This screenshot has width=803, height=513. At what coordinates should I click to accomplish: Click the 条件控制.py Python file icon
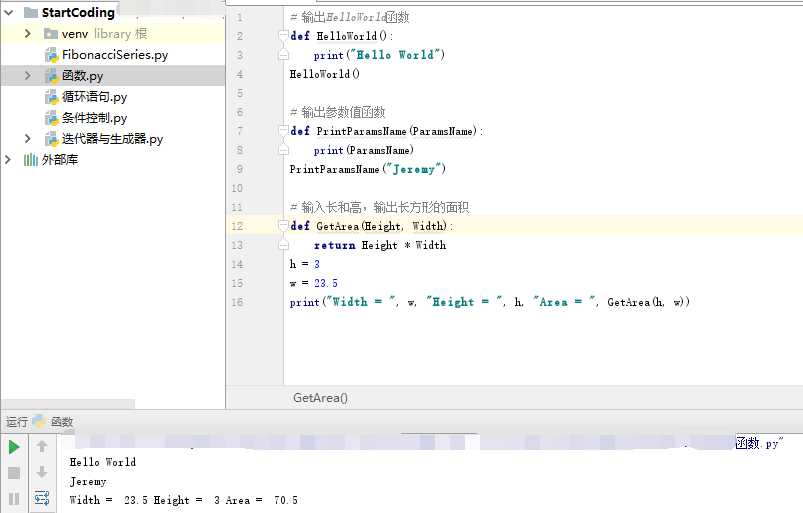click(x=51, y=118)
